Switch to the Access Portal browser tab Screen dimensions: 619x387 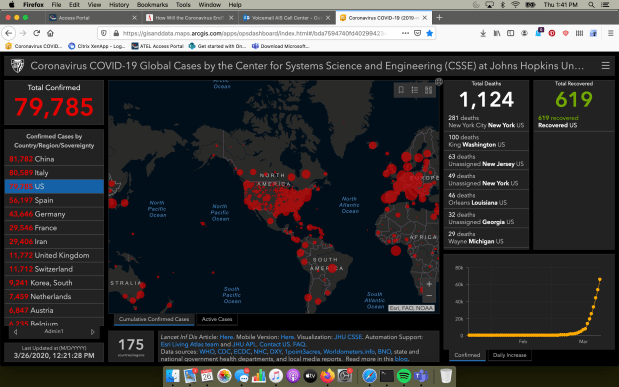click(x=92, y=18)
